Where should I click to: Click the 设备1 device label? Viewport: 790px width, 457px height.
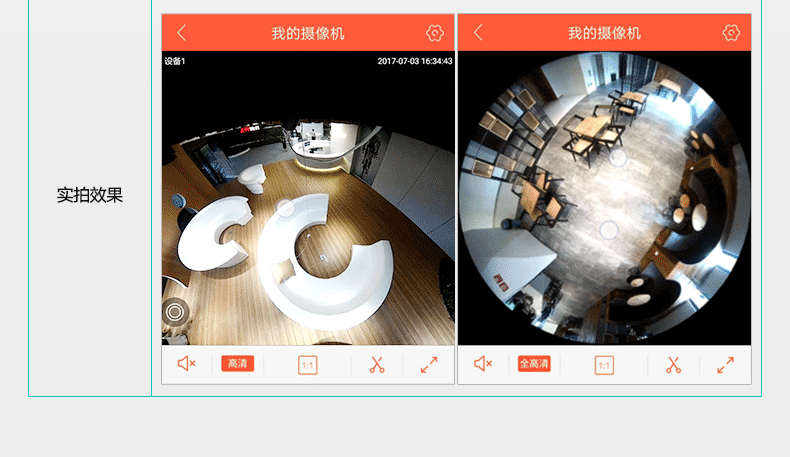coord(176,61)
